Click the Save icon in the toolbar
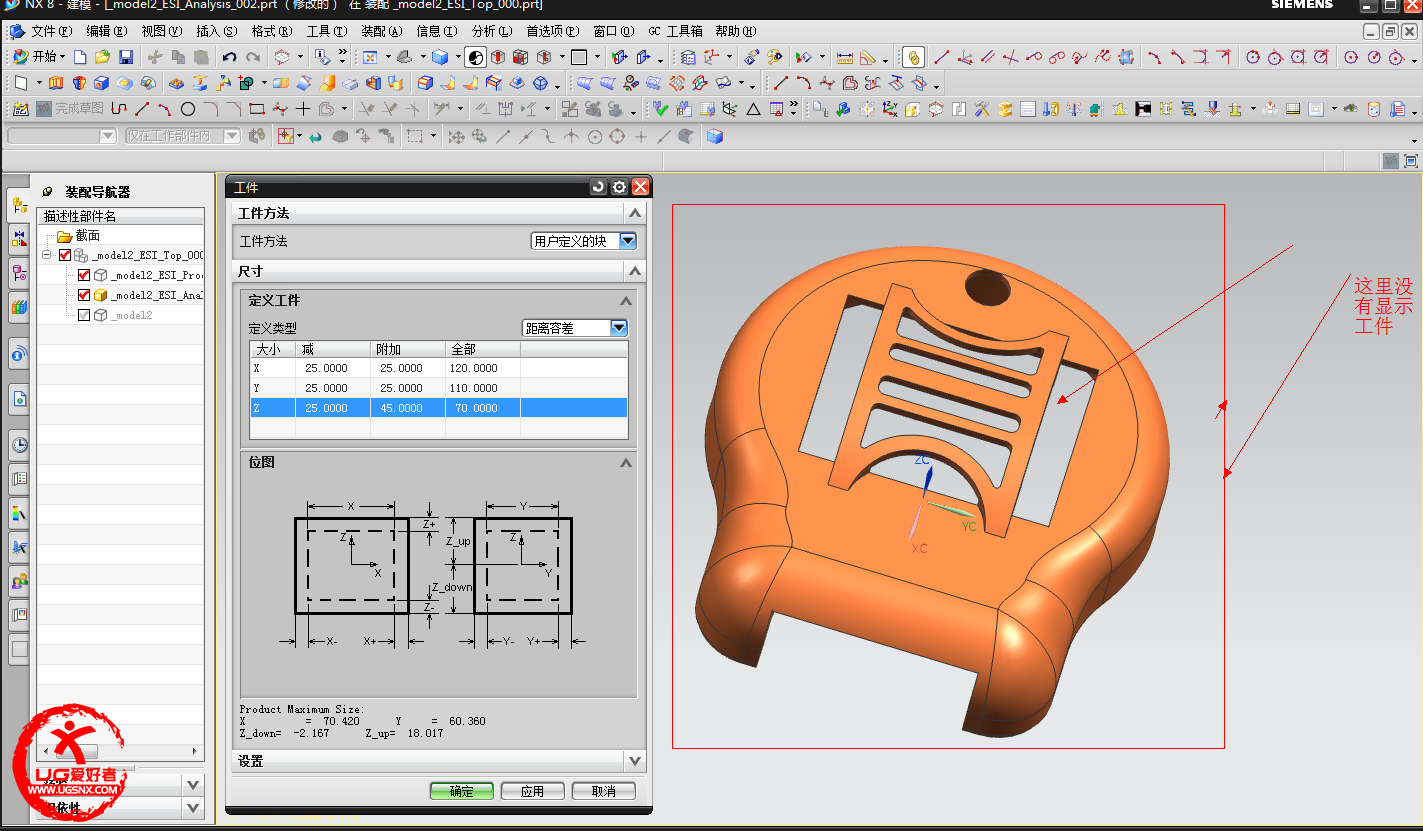 click(126, 57)
